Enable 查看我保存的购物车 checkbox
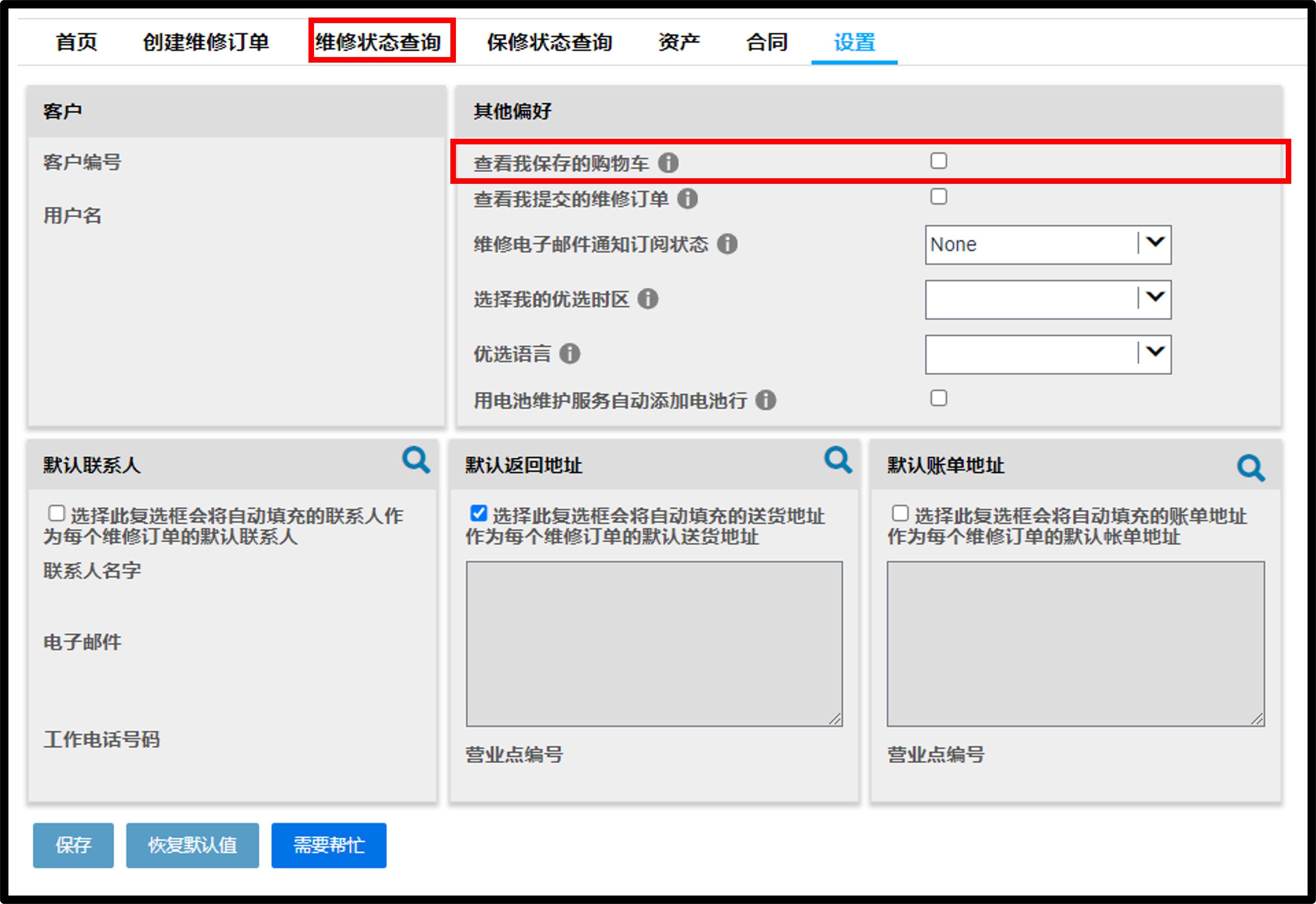 tap(938, 161)
